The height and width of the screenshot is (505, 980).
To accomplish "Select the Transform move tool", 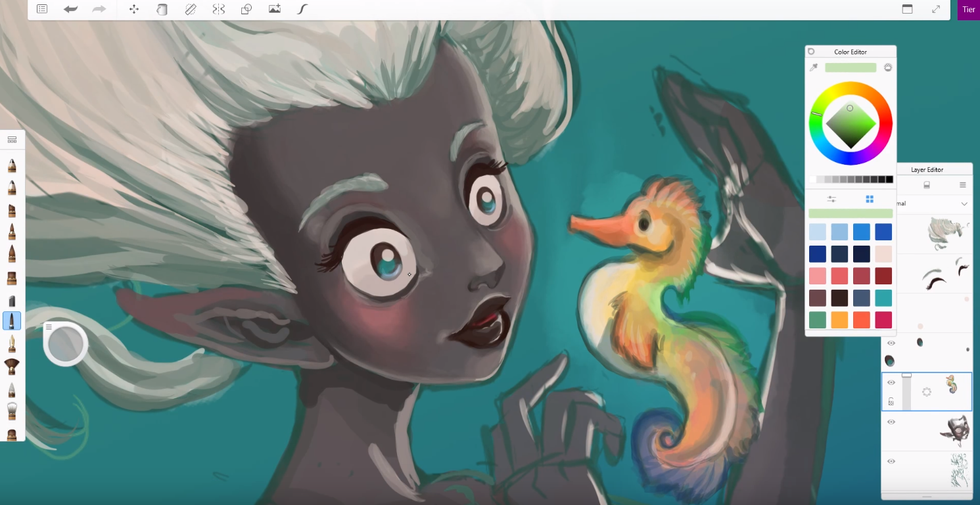I will pyautogui.click(x=134, y=9).
